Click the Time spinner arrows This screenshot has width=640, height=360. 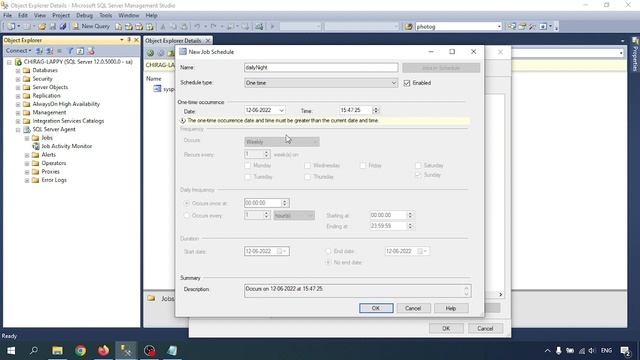376,110
